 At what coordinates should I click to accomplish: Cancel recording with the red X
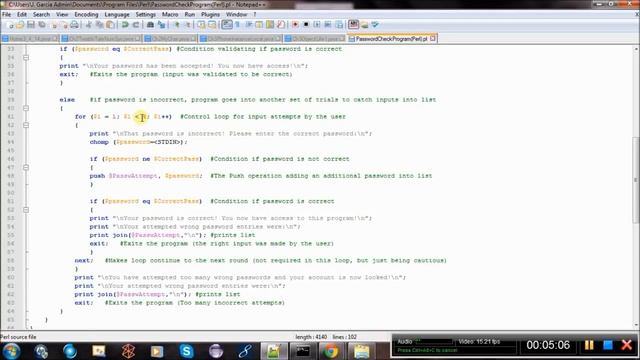pyautogui.click(x=627, y=345)
